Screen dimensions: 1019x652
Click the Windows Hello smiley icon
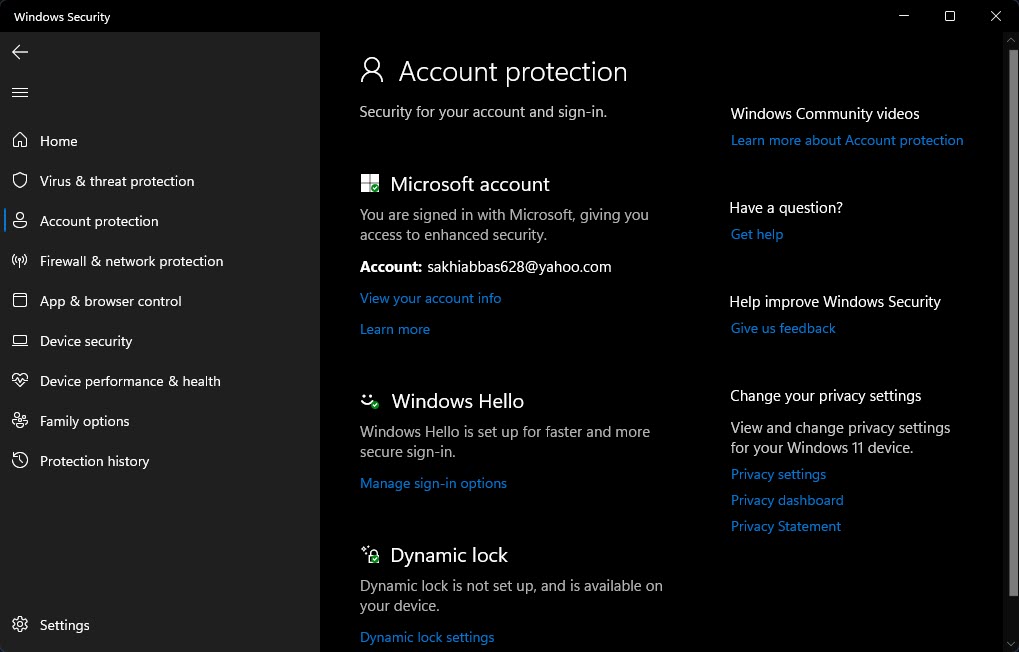(370, 400)
